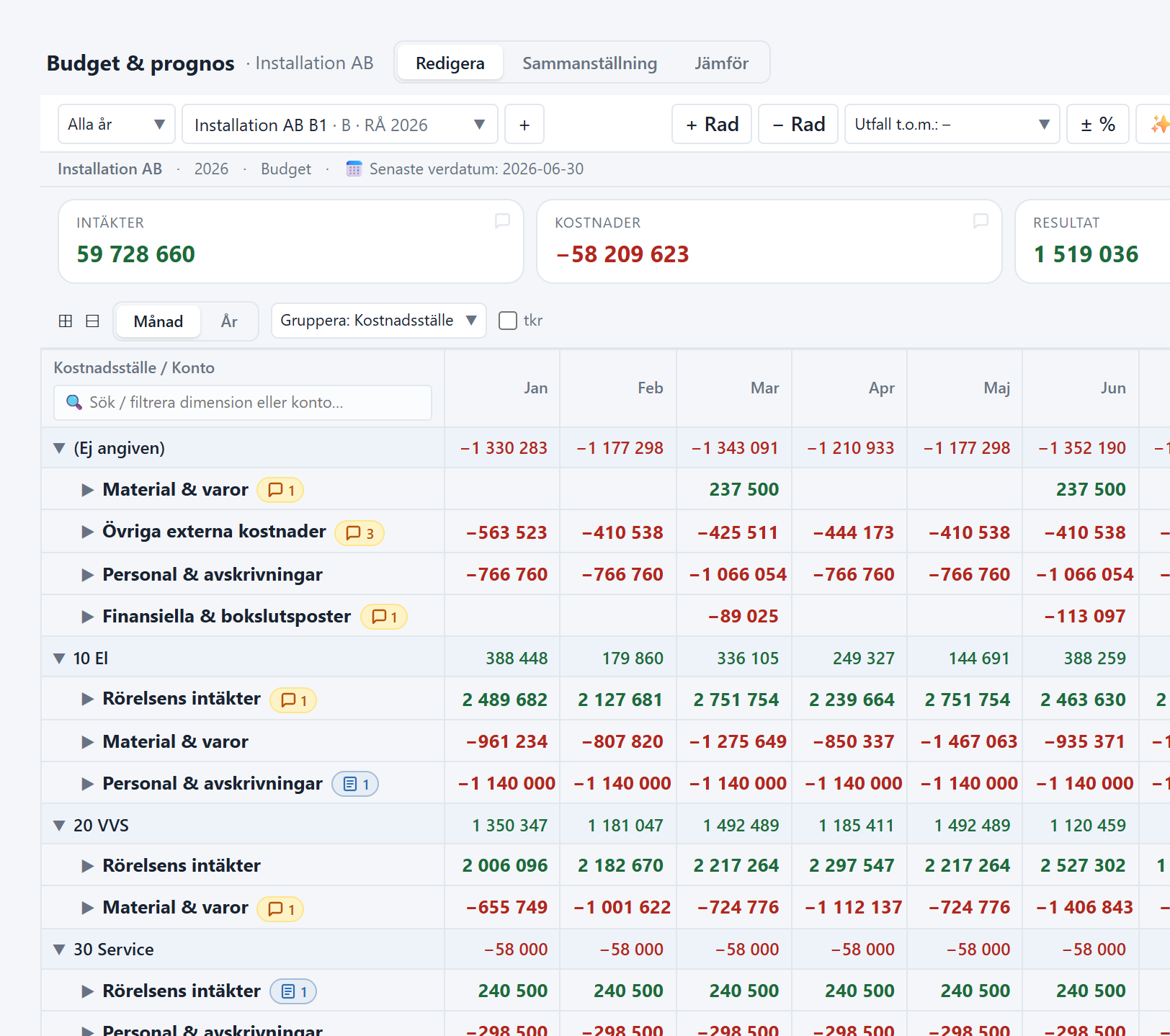Open the comment icon on Intäkter card
The height and width of the screenshot is (1036, 1170).
502,220
